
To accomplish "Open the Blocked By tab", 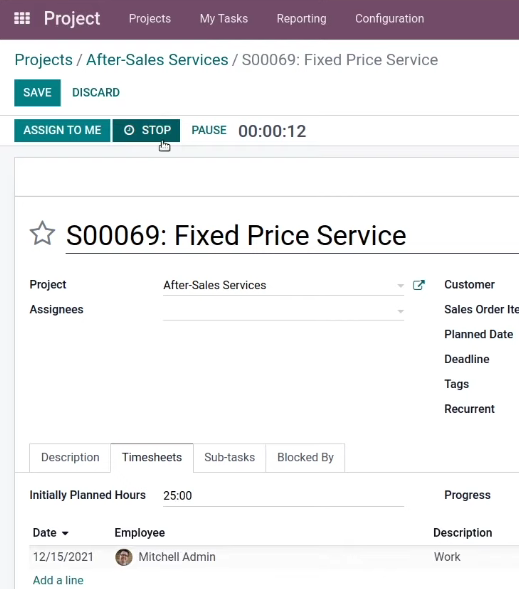I will tap(305, 458).
